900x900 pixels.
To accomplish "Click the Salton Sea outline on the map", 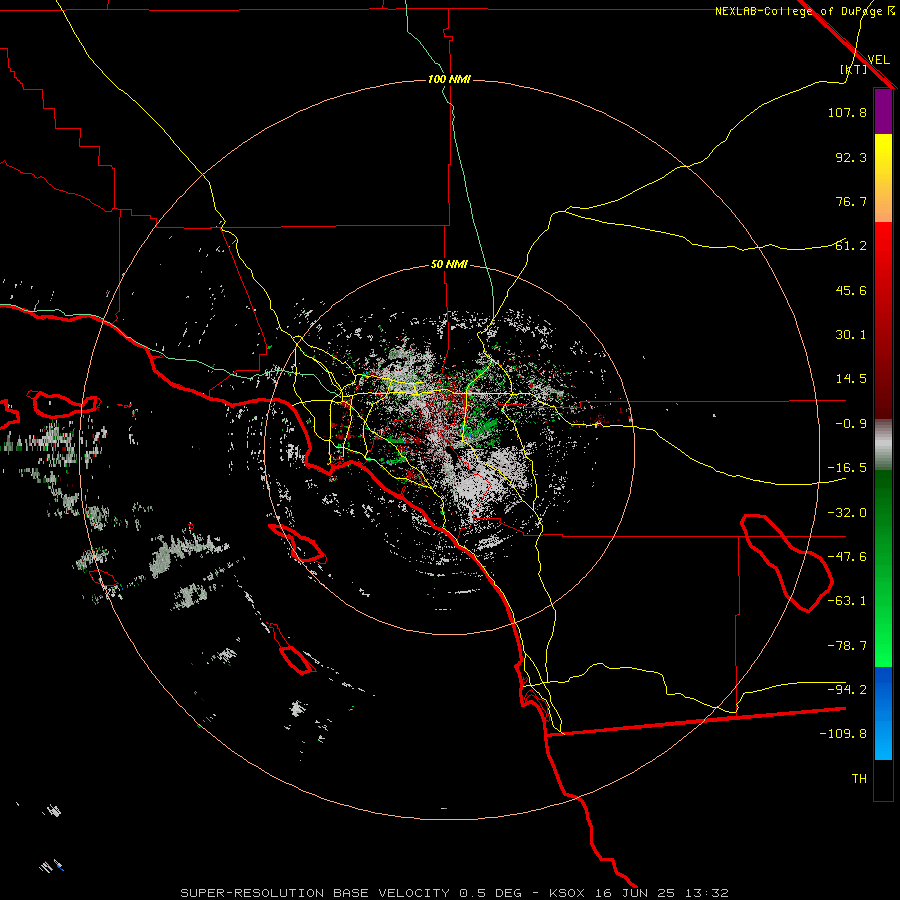I will tap(786, 562).
